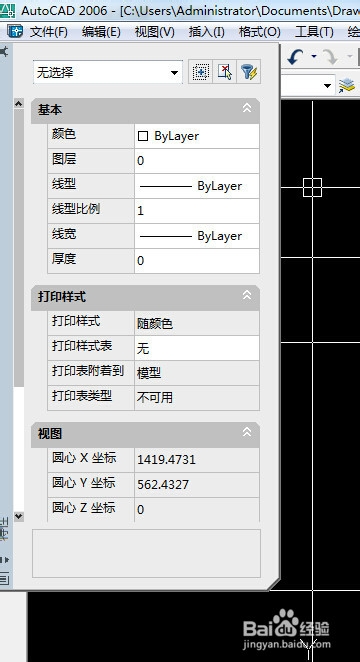Image resolution: width=360 pixels, height=662 pixels.
Task: Open the 视图(V) menu
Action: [154, 32]
